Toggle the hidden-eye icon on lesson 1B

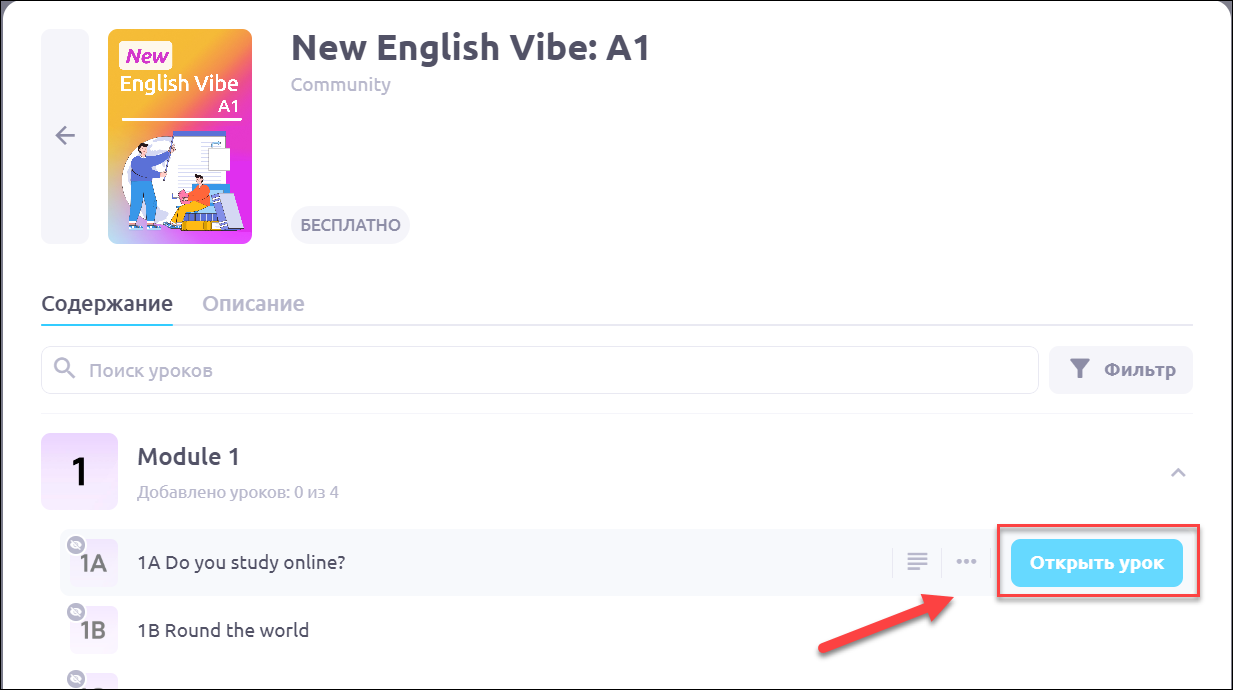point(75,611)
